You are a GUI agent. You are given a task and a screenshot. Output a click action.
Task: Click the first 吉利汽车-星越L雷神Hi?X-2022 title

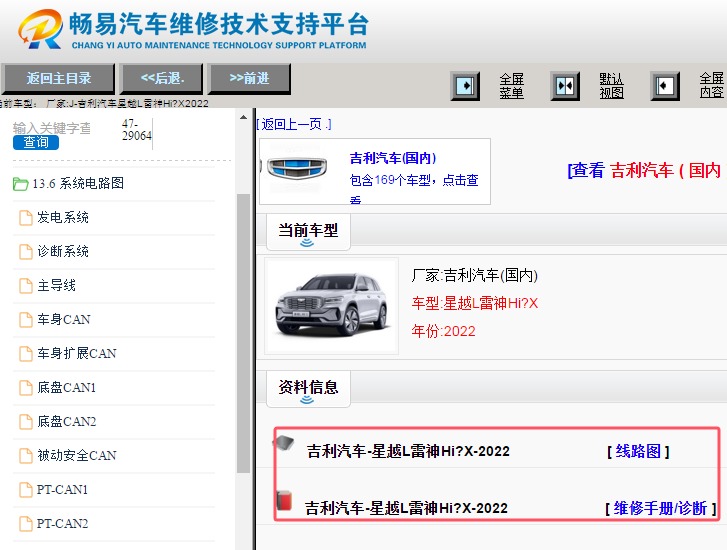pos(408,451)
